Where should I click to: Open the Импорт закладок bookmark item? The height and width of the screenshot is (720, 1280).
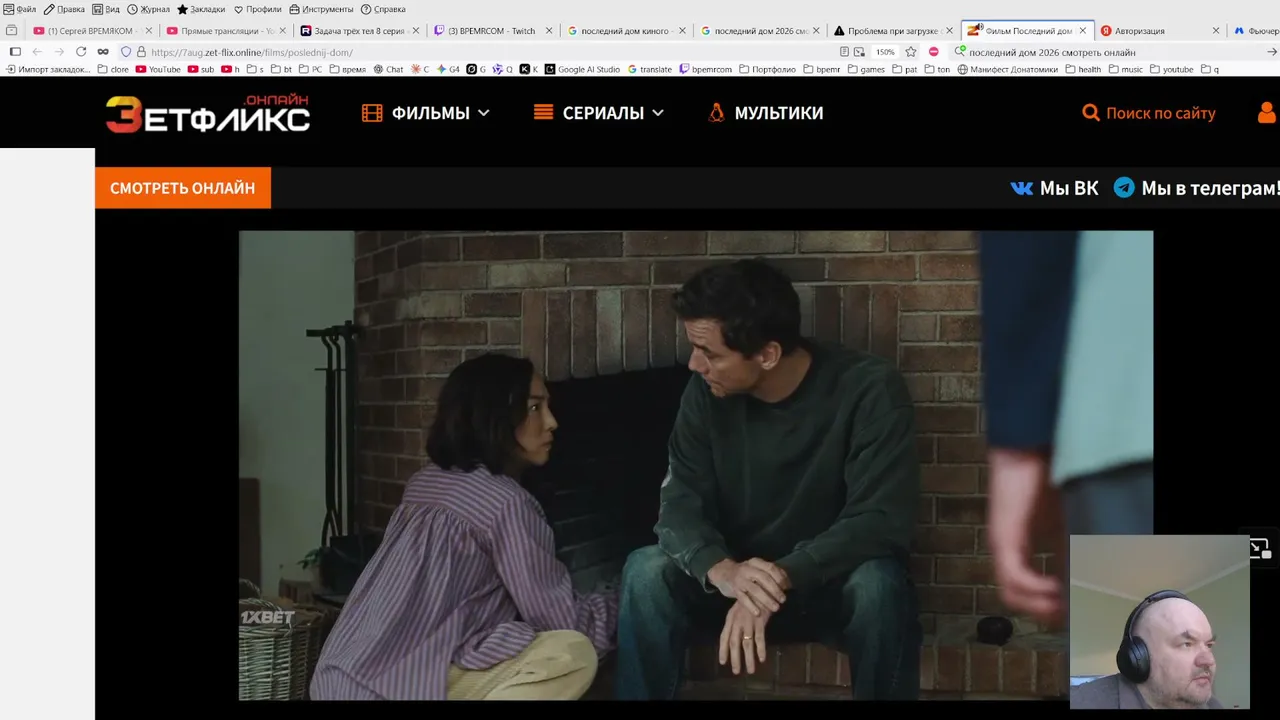(48, 70)
